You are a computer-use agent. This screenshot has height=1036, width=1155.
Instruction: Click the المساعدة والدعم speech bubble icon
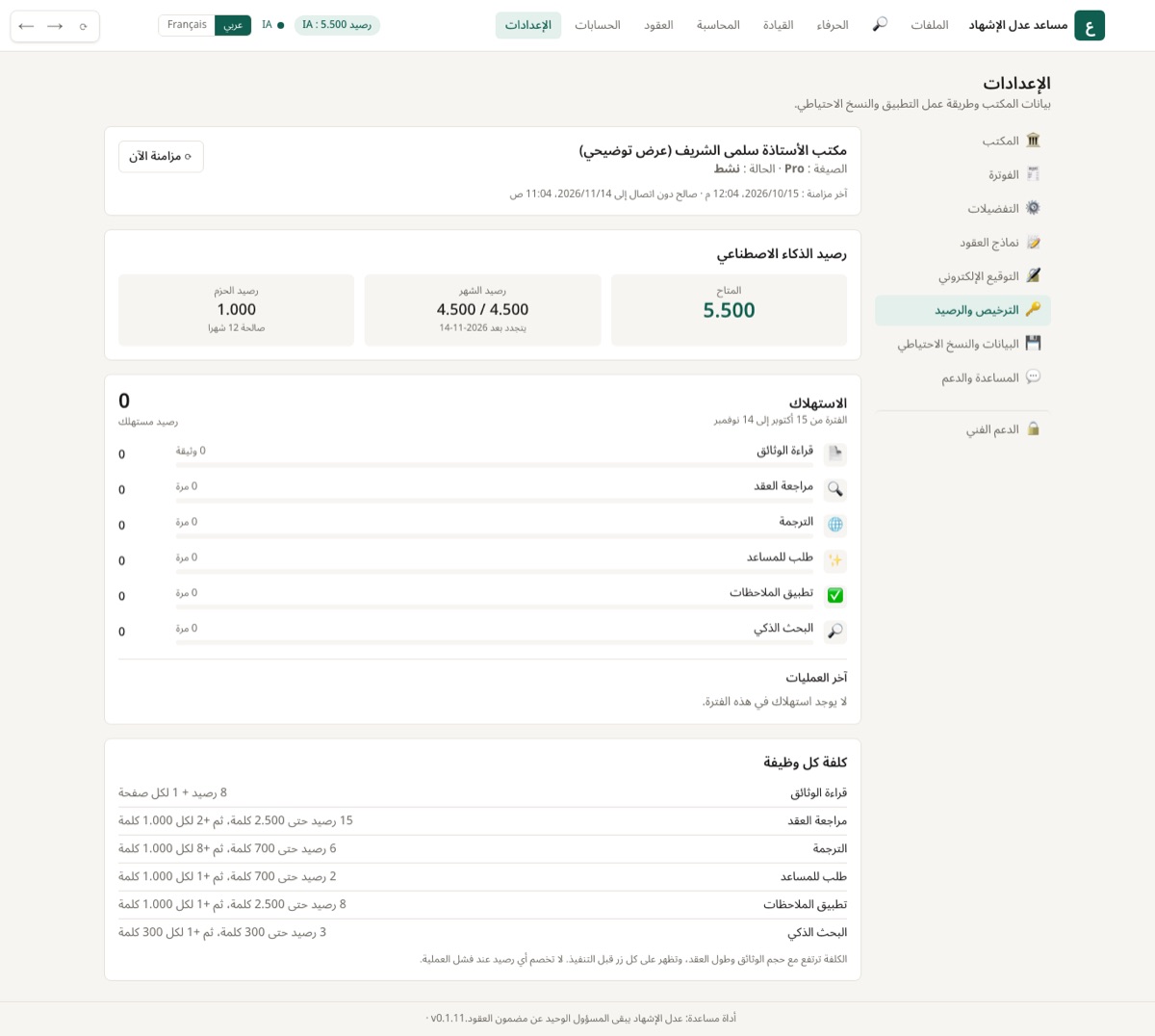coord(1033,377)
